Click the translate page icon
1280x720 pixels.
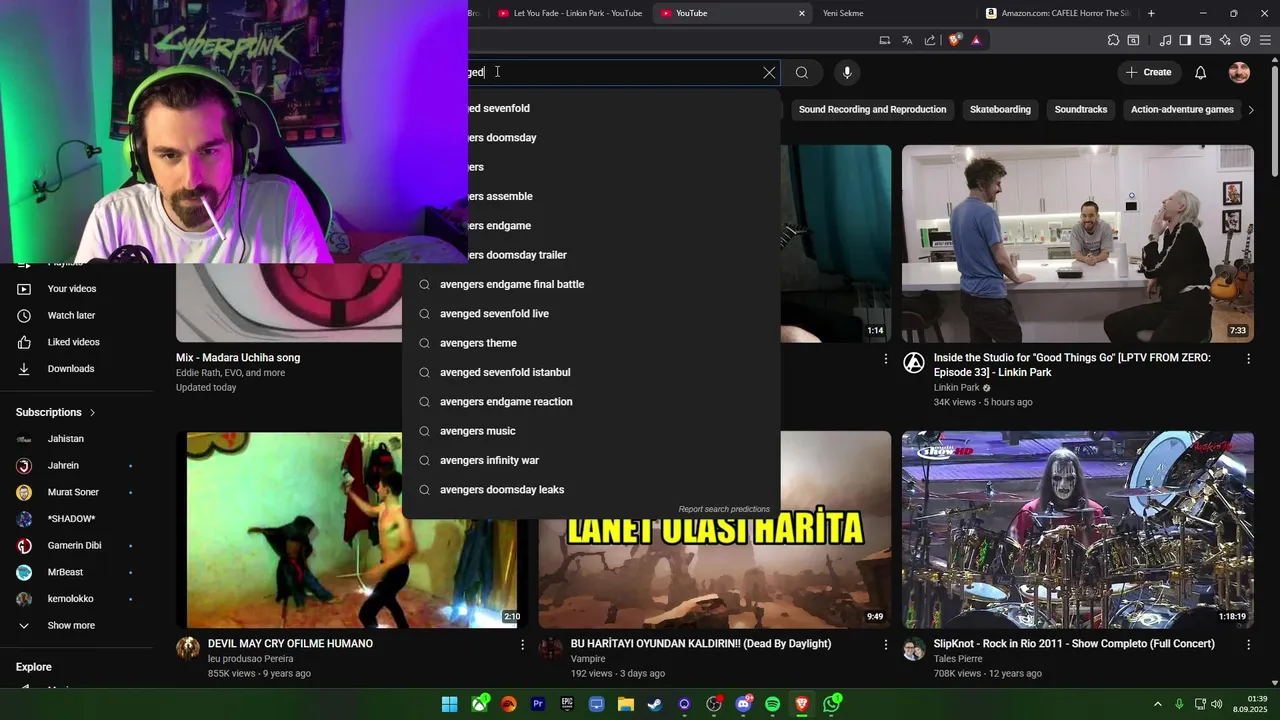(907, 40)
